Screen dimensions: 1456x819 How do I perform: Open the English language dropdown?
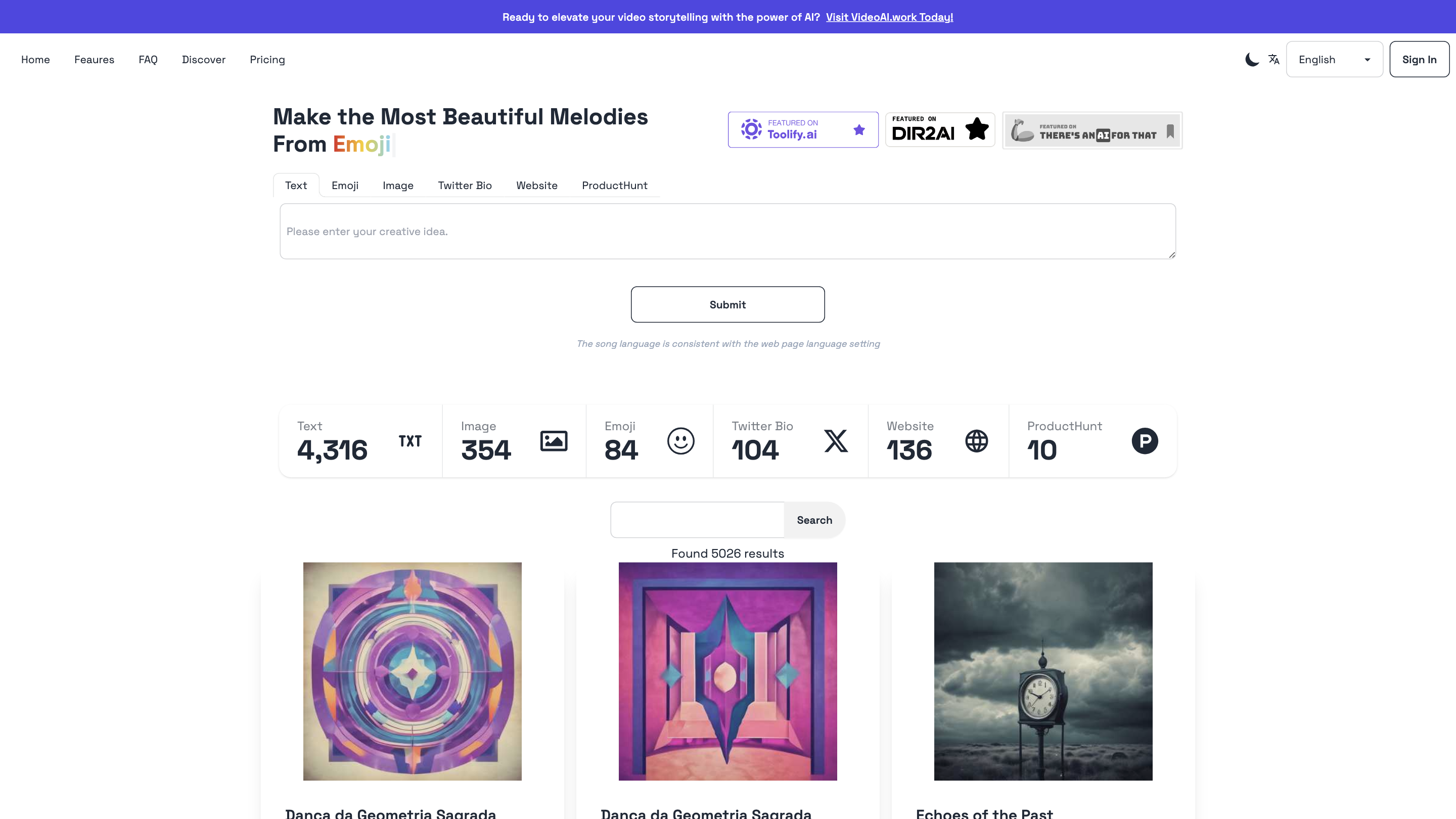point(1334,59)
